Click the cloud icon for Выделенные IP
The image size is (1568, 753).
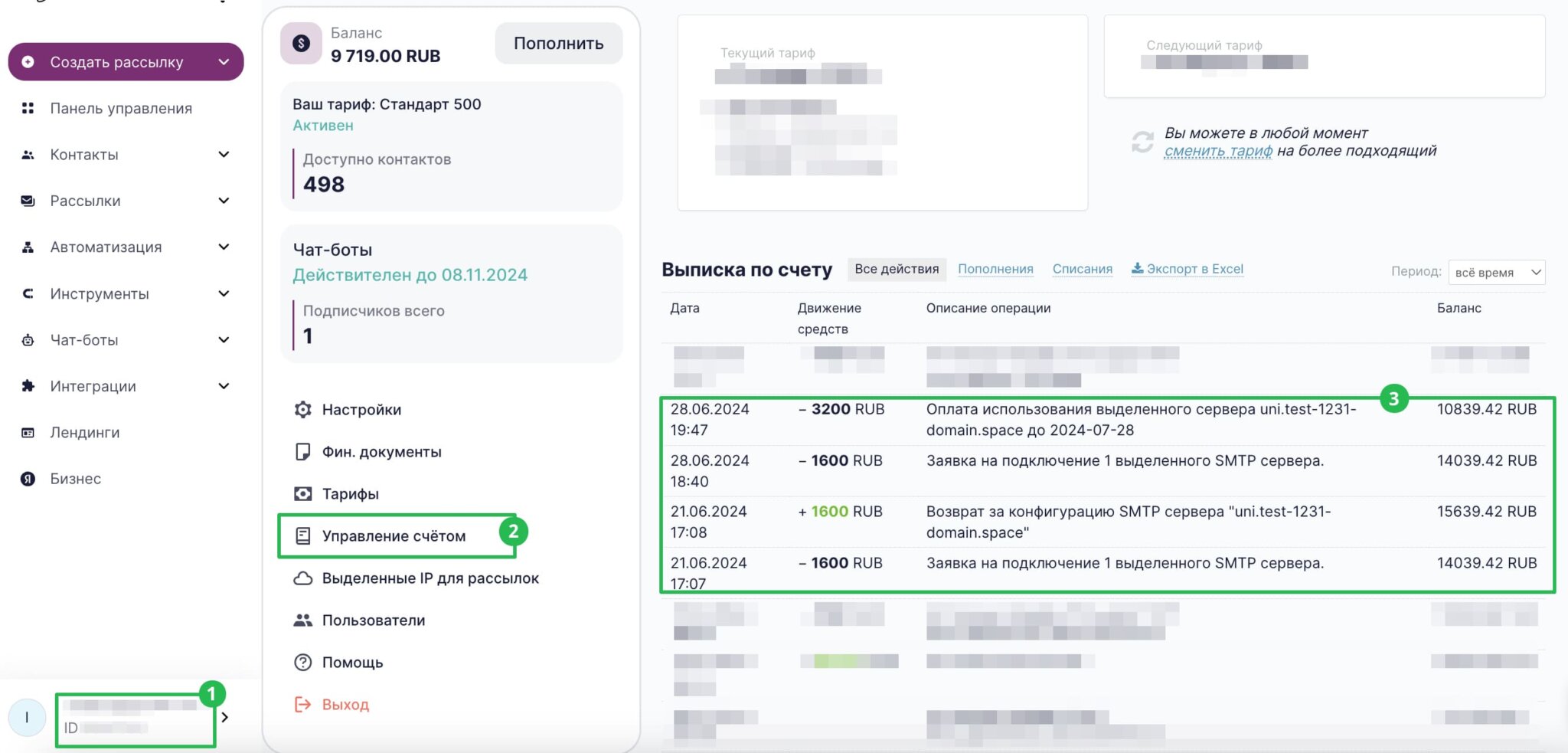[303, 578]
